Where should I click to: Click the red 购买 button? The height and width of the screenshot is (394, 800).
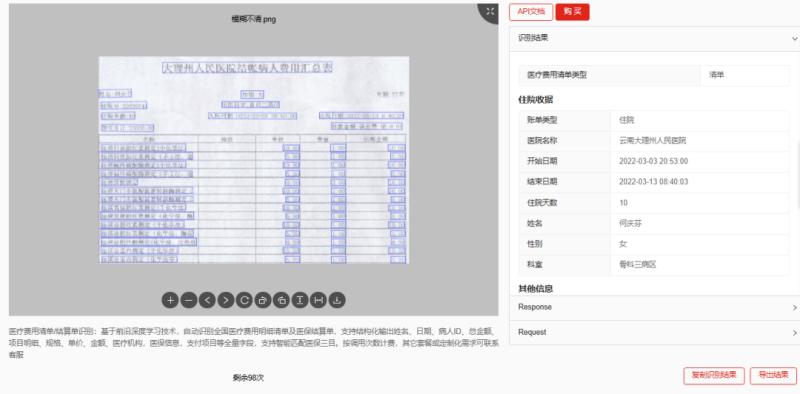click(572, 12)
